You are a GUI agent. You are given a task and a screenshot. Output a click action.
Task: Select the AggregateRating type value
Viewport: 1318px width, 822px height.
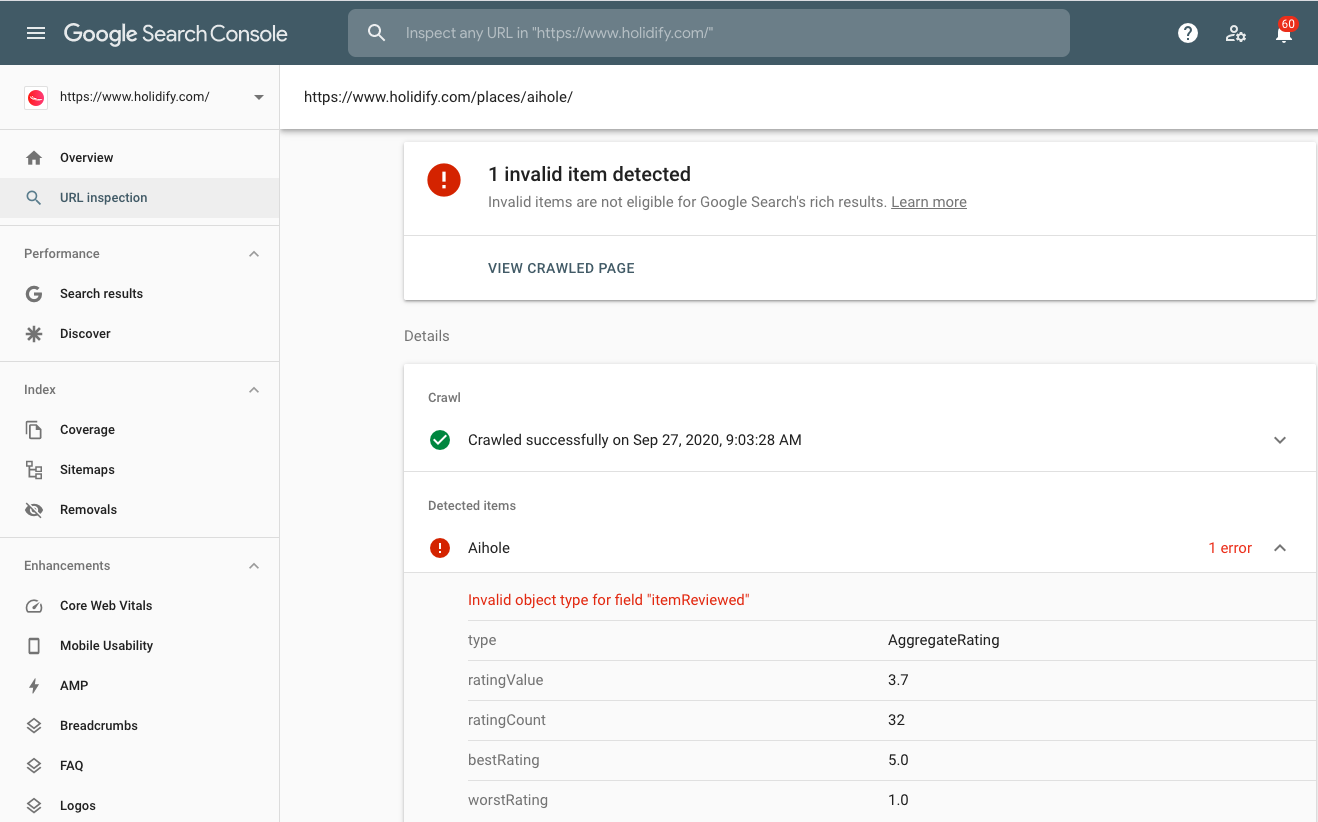coord(944,640)
